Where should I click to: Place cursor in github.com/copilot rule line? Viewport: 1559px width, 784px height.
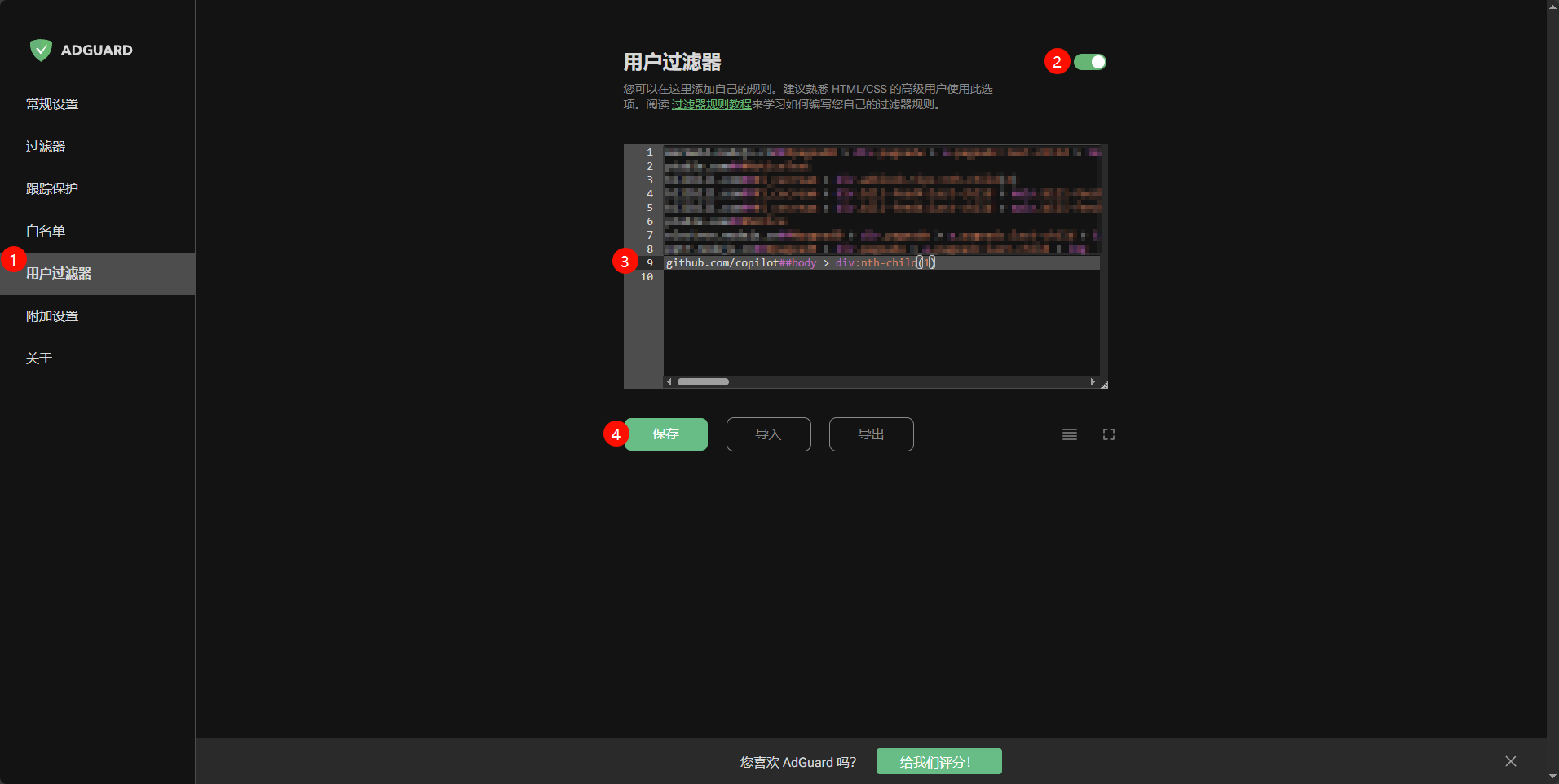[881, 263]
